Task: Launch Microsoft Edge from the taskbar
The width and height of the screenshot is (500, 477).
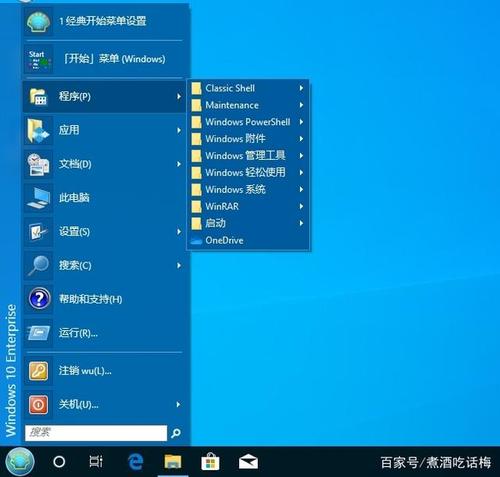Action: tap(135, 462)
